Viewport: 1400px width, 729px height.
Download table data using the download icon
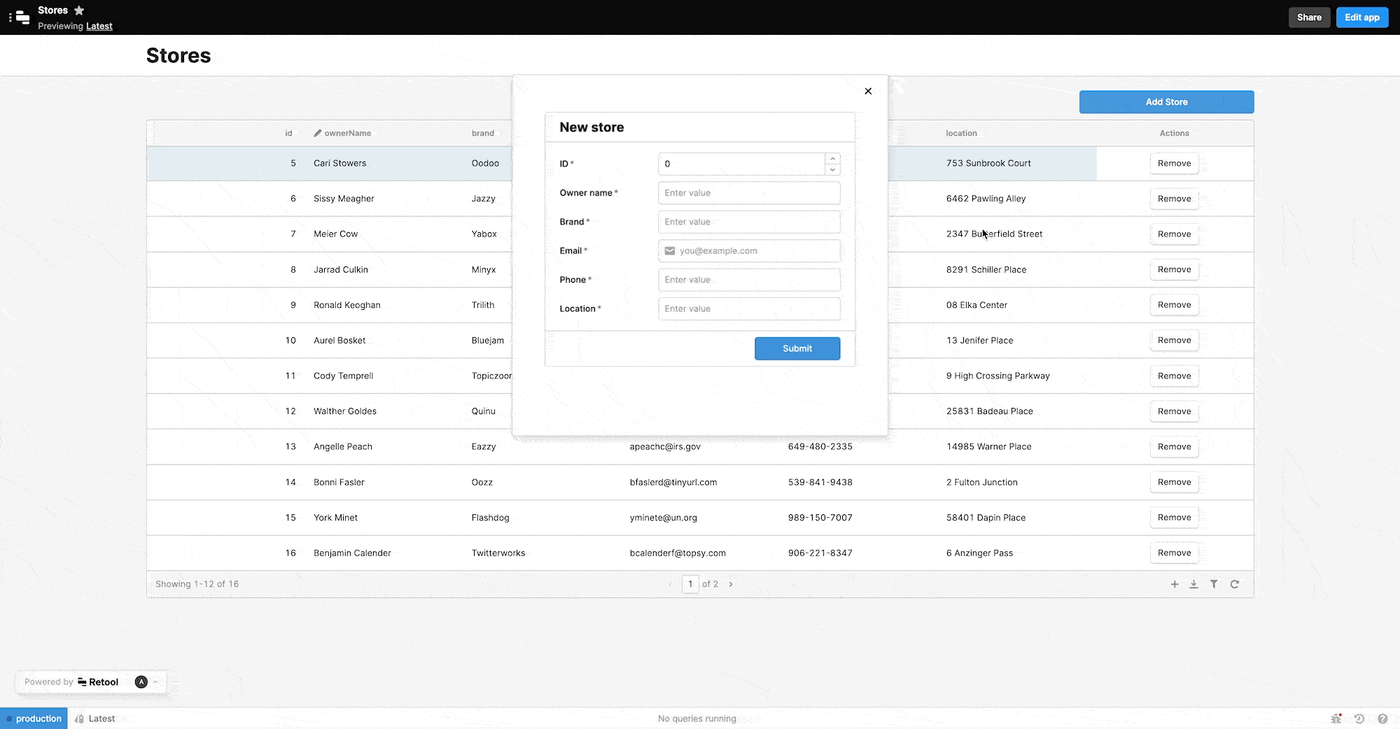1194,584
